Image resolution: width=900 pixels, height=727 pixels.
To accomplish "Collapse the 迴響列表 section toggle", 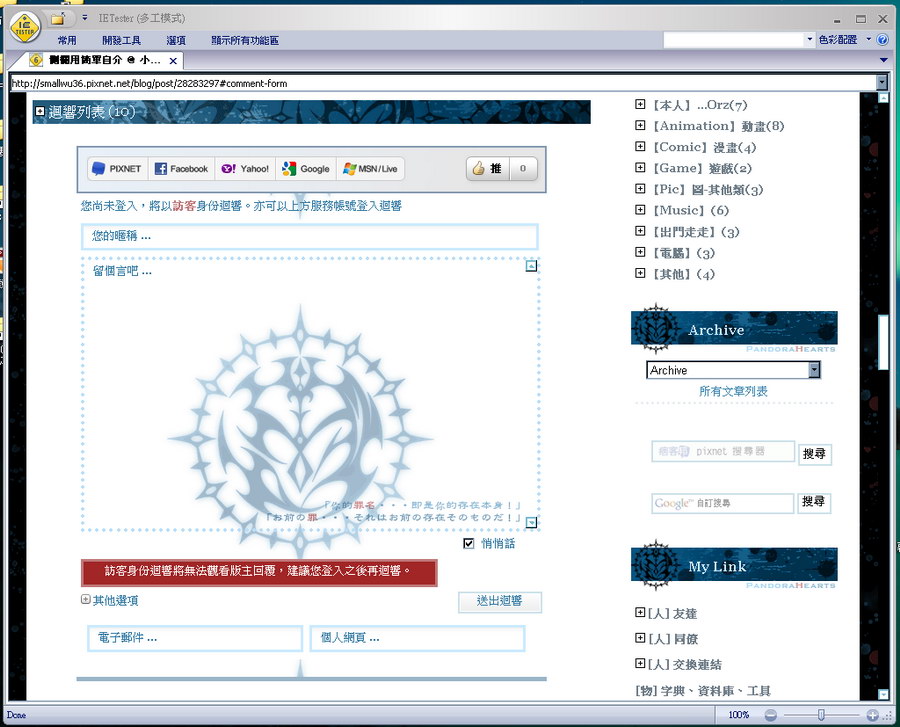I will pos(40,111).
